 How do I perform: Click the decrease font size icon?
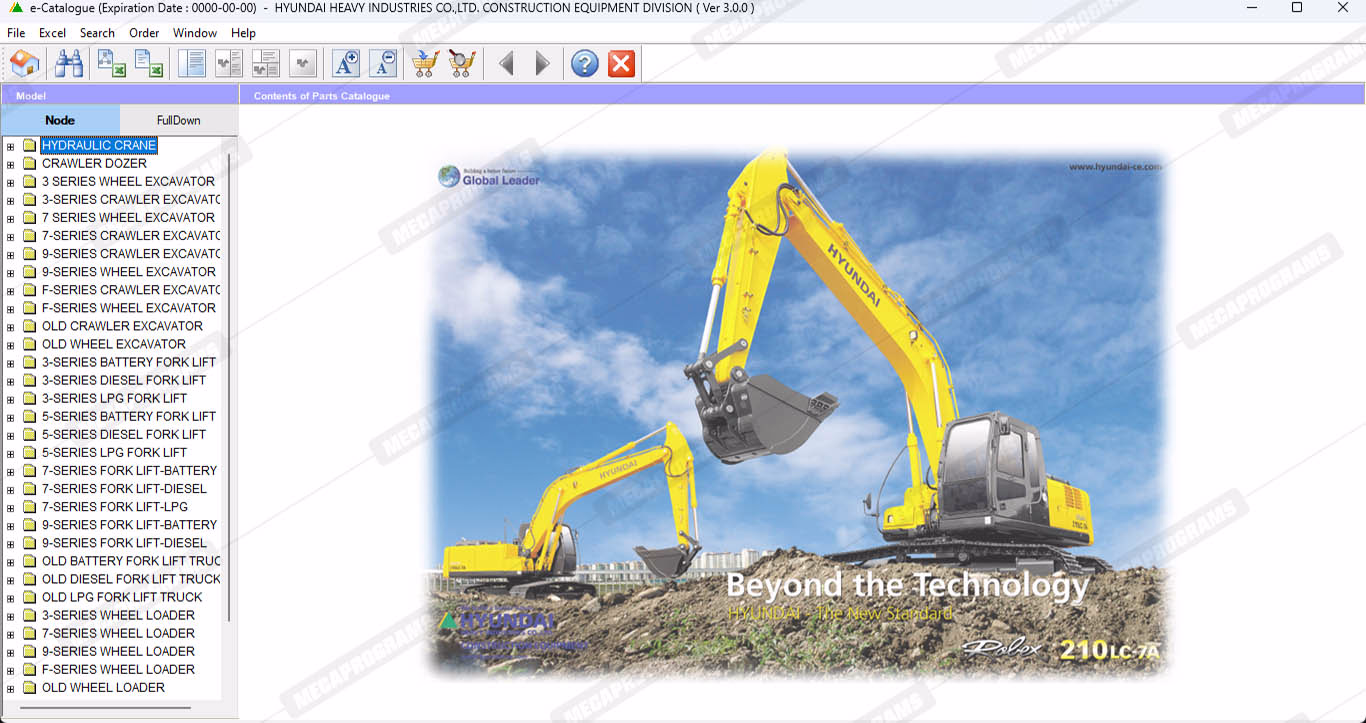point(383,64)
